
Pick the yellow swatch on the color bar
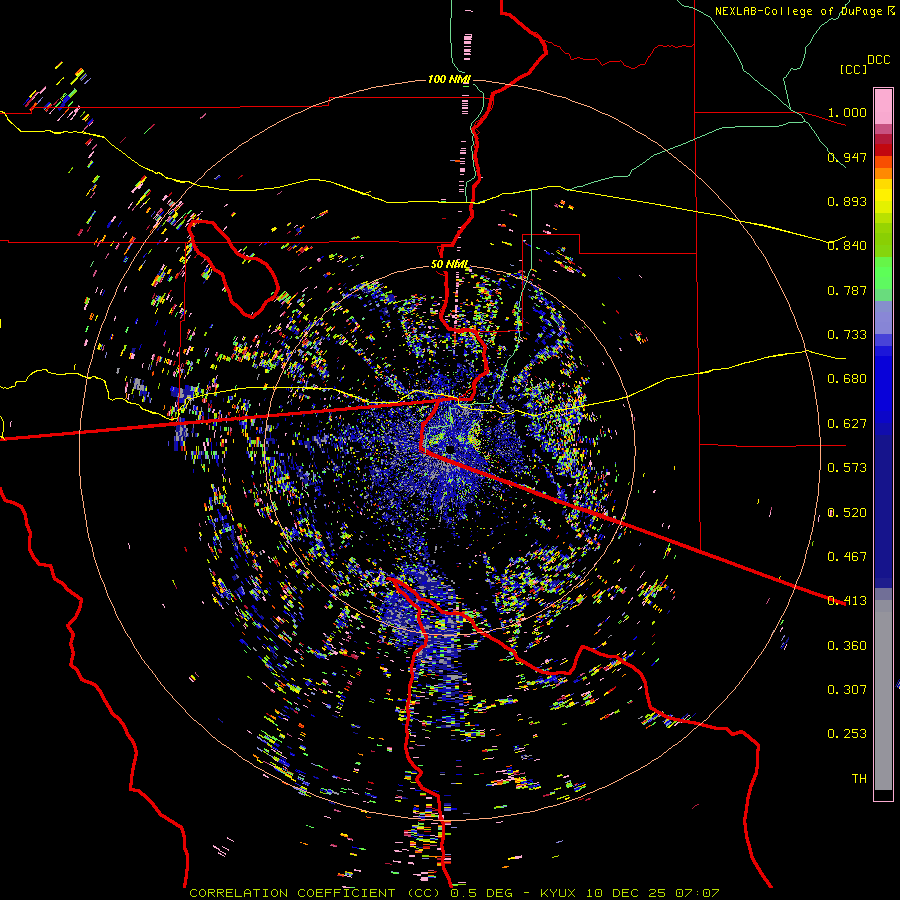point(883,196)
